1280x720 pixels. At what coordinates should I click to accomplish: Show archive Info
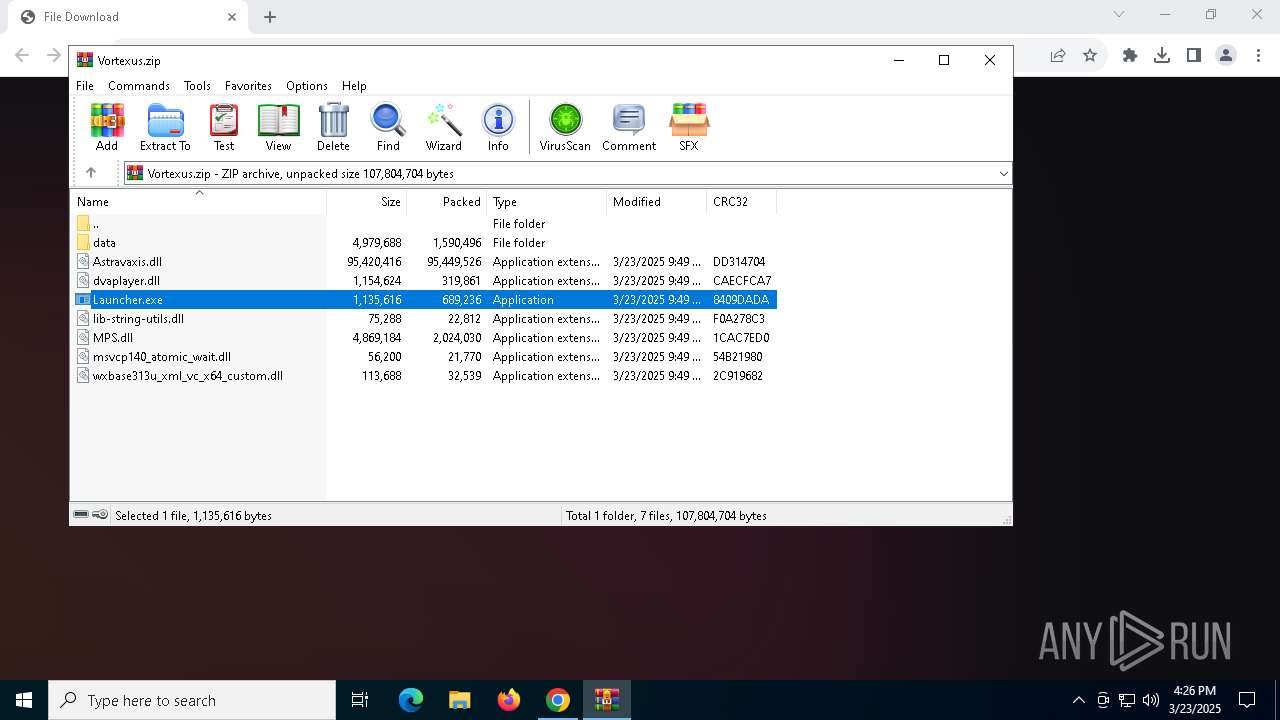pyautogui.click(x=498, y=127)
